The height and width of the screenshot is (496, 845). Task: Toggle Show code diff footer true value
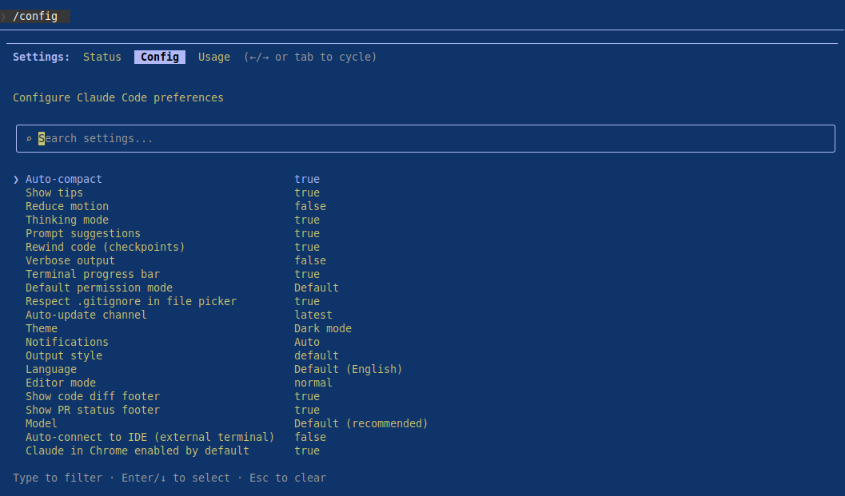tap(307, 396)
